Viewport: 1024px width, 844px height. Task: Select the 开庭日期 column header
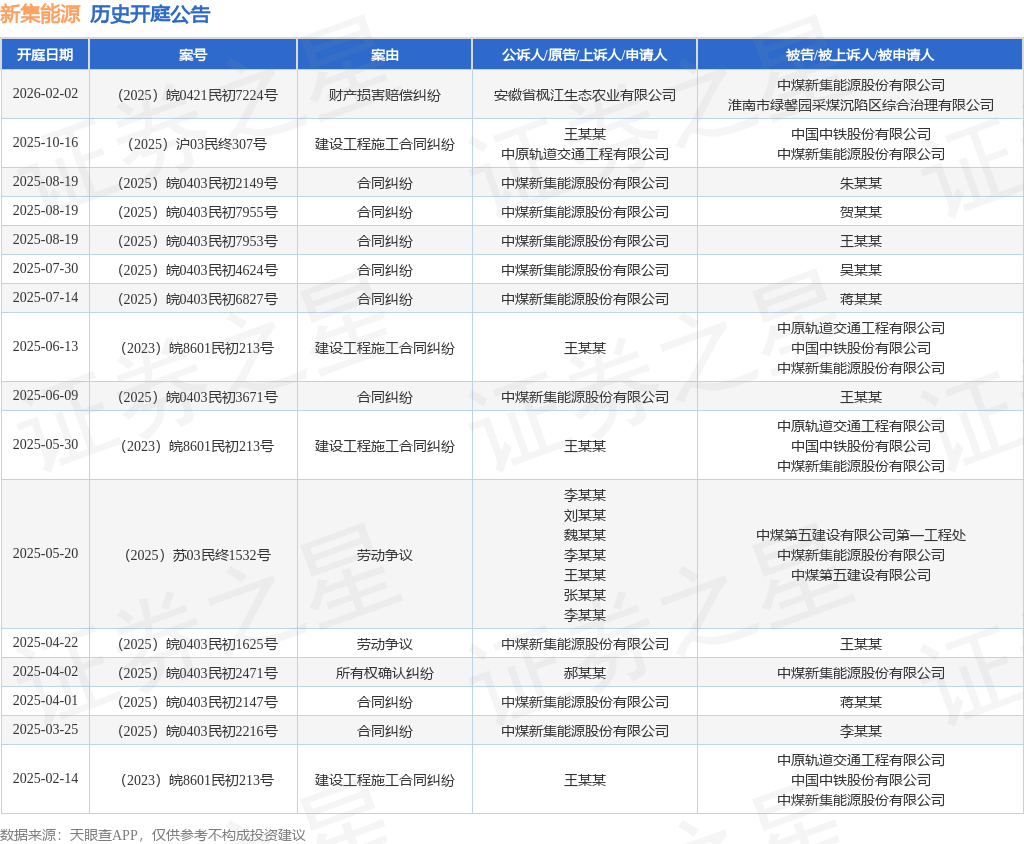pos(45,55)
